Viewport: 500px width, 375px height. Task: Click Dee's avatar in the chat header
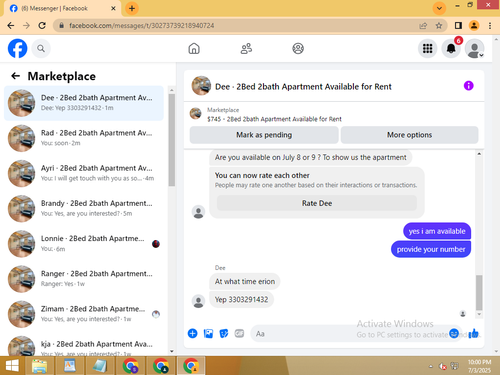pyautogui.click(x=201, y=86)
